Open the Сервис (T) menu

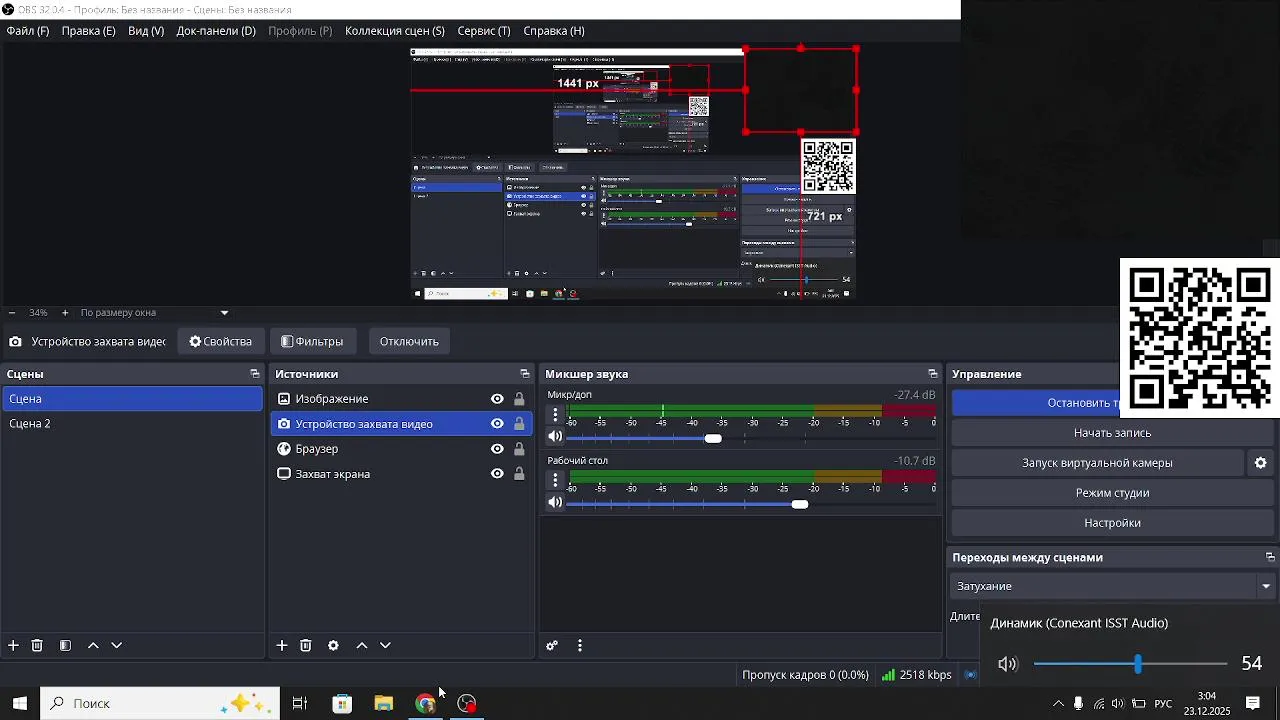(484, 31)
